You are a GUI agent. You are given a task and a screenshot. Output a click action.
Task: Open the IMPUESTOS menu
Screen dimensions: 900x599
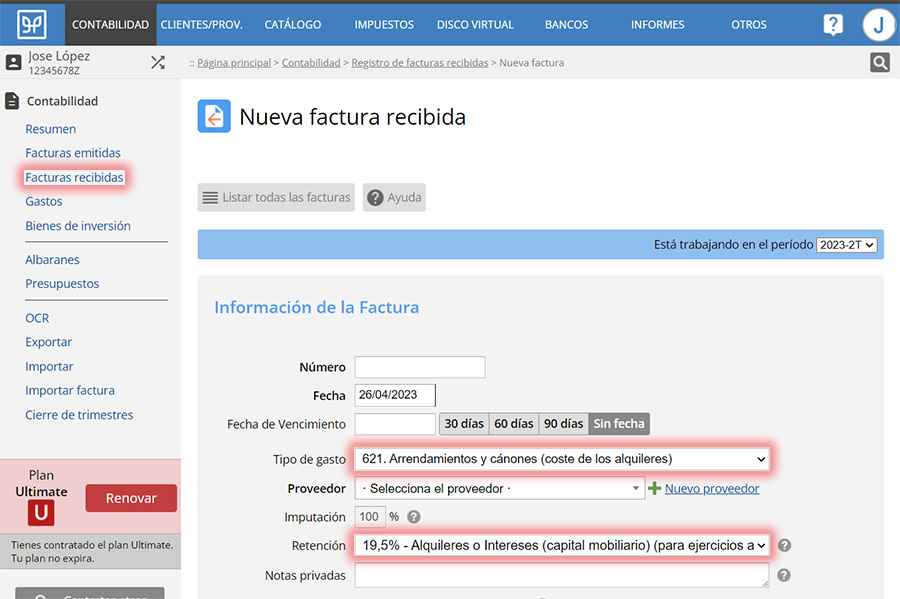[x=385, y=25]
